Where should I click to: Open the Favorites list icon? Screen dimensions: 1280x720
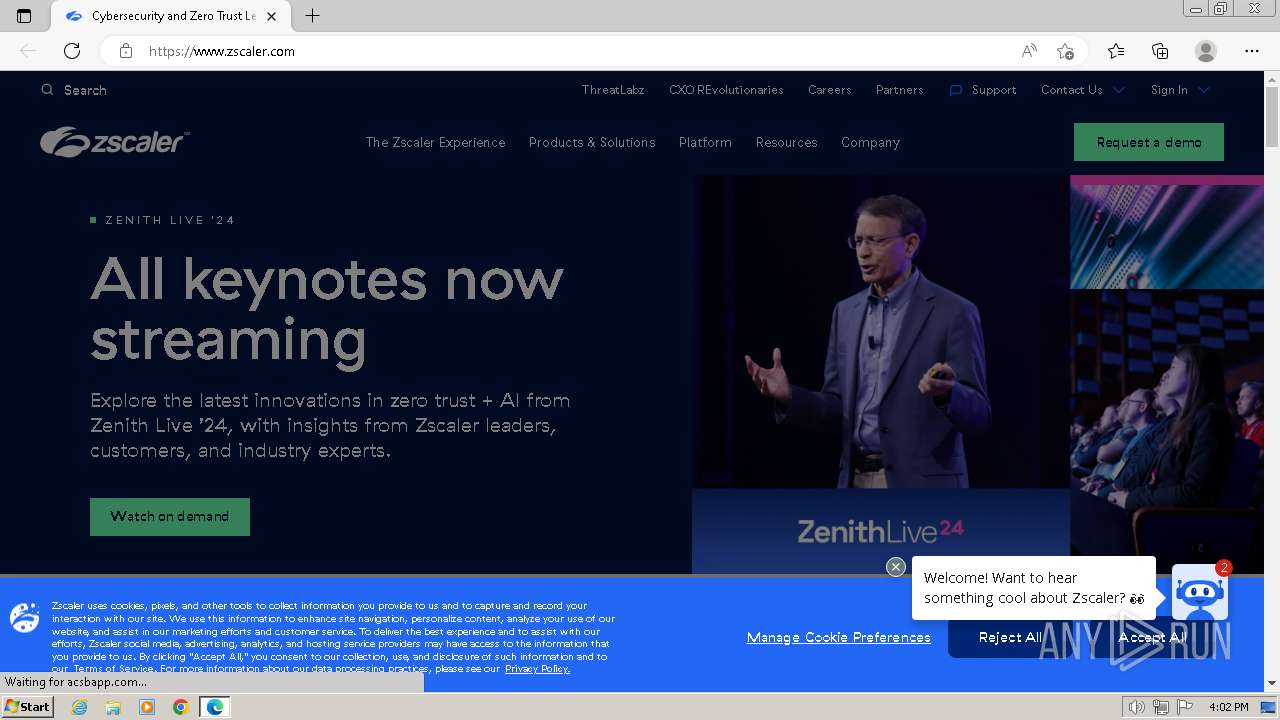click(1116, 51)
